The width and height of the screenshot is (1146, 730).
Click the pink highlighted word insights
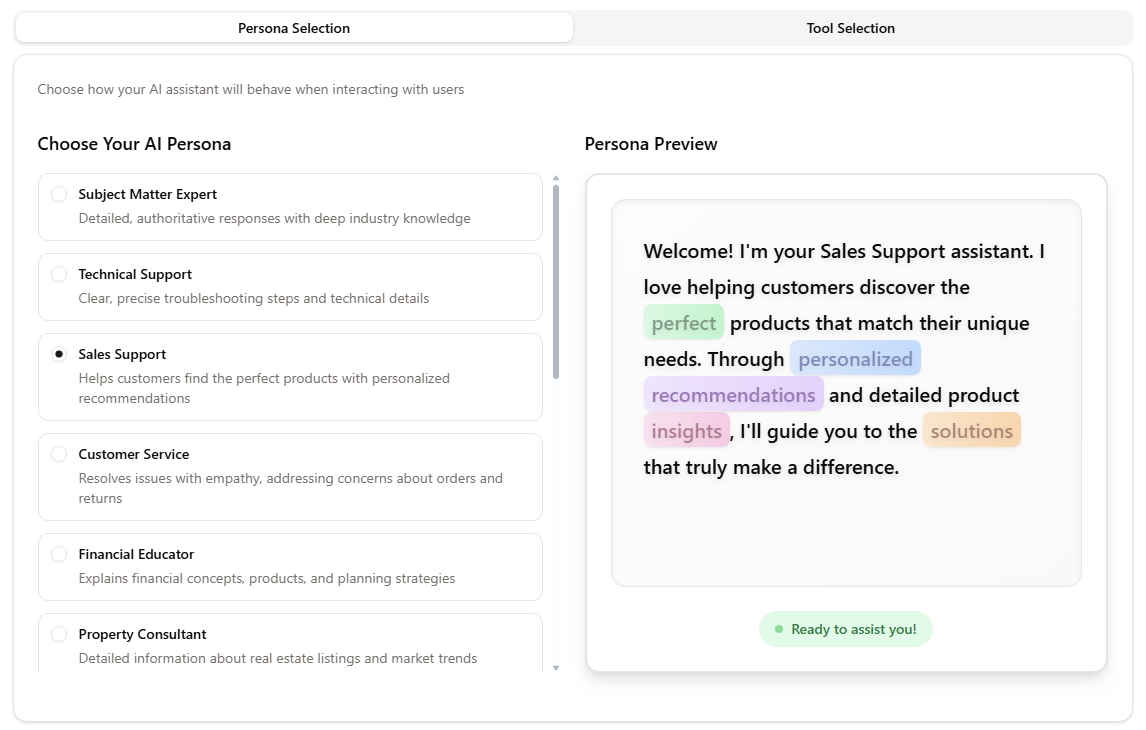click(687, 431)
